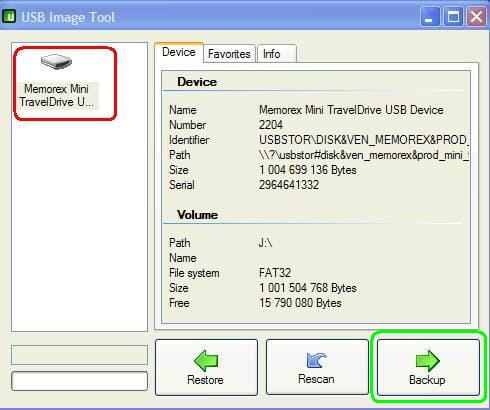Click the Memorex Mini TravelDrive label text
490x410 pixels.
tap(56, 95)
